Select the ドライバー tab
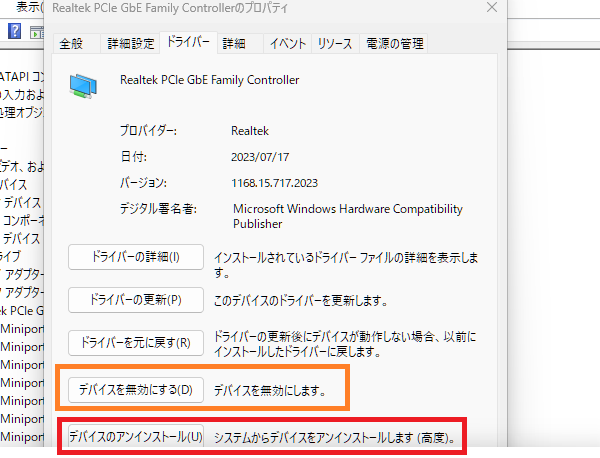The image size is (600, 458). (188, 42)
